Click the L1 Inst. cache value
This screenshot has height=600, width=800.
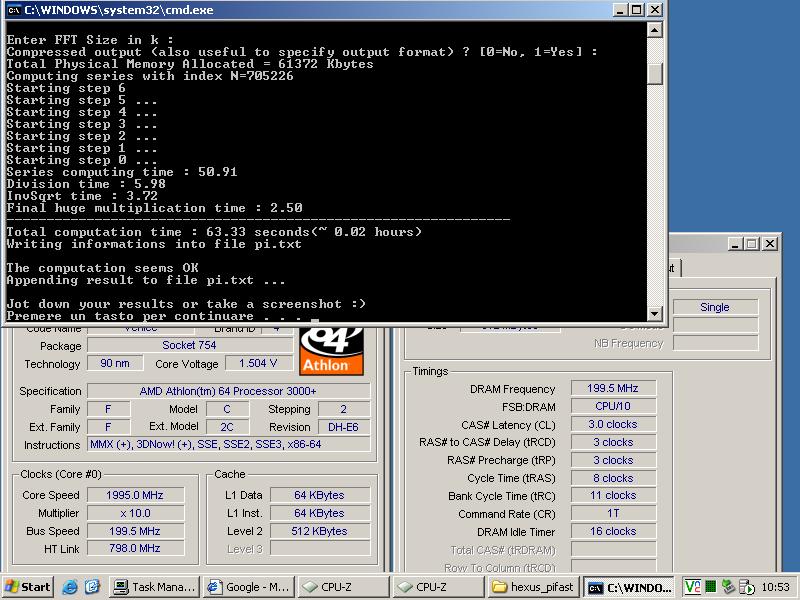[x=320, y=513]
